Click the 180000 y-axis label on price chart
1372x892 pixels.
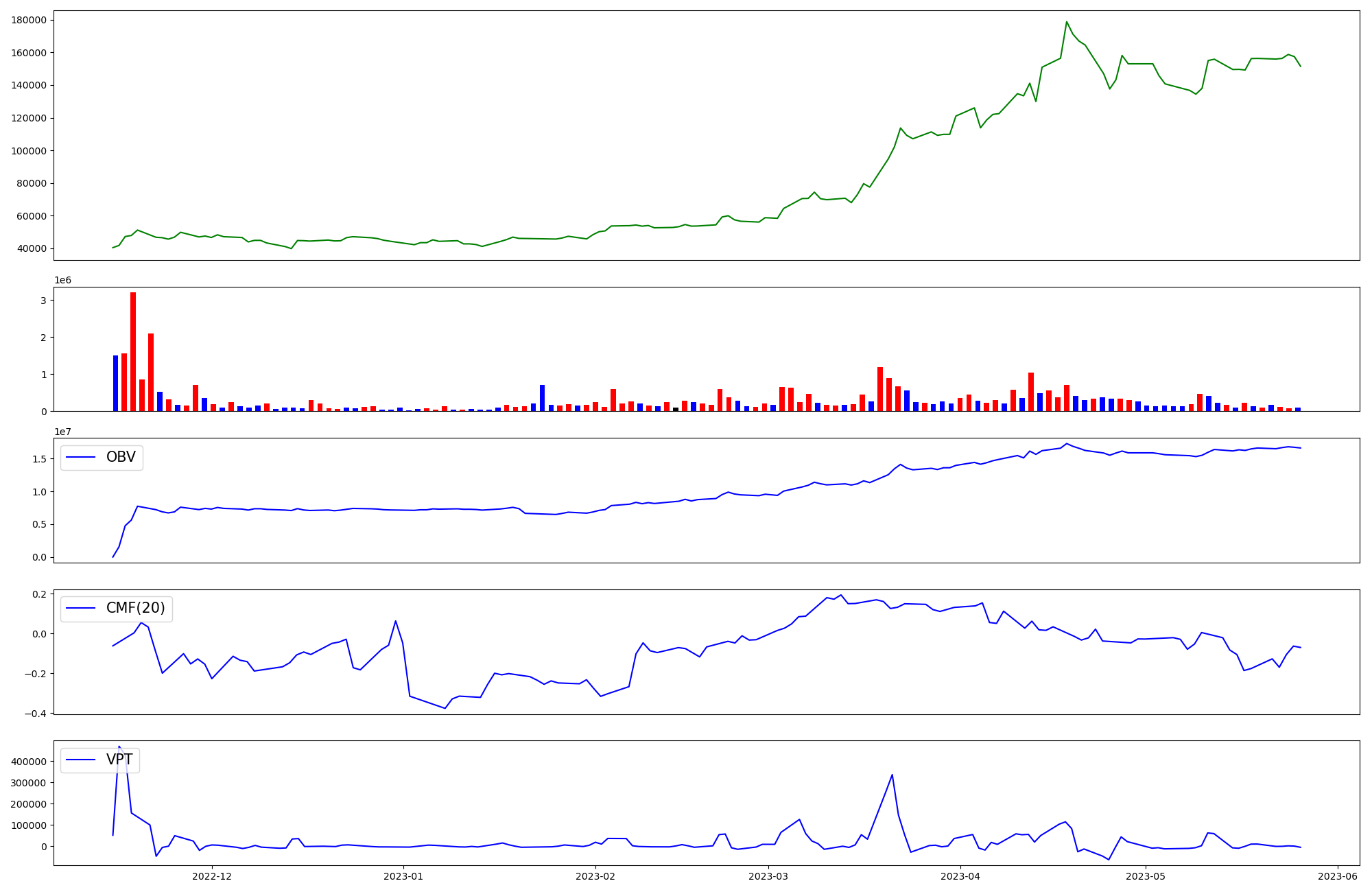pos(29,20)
